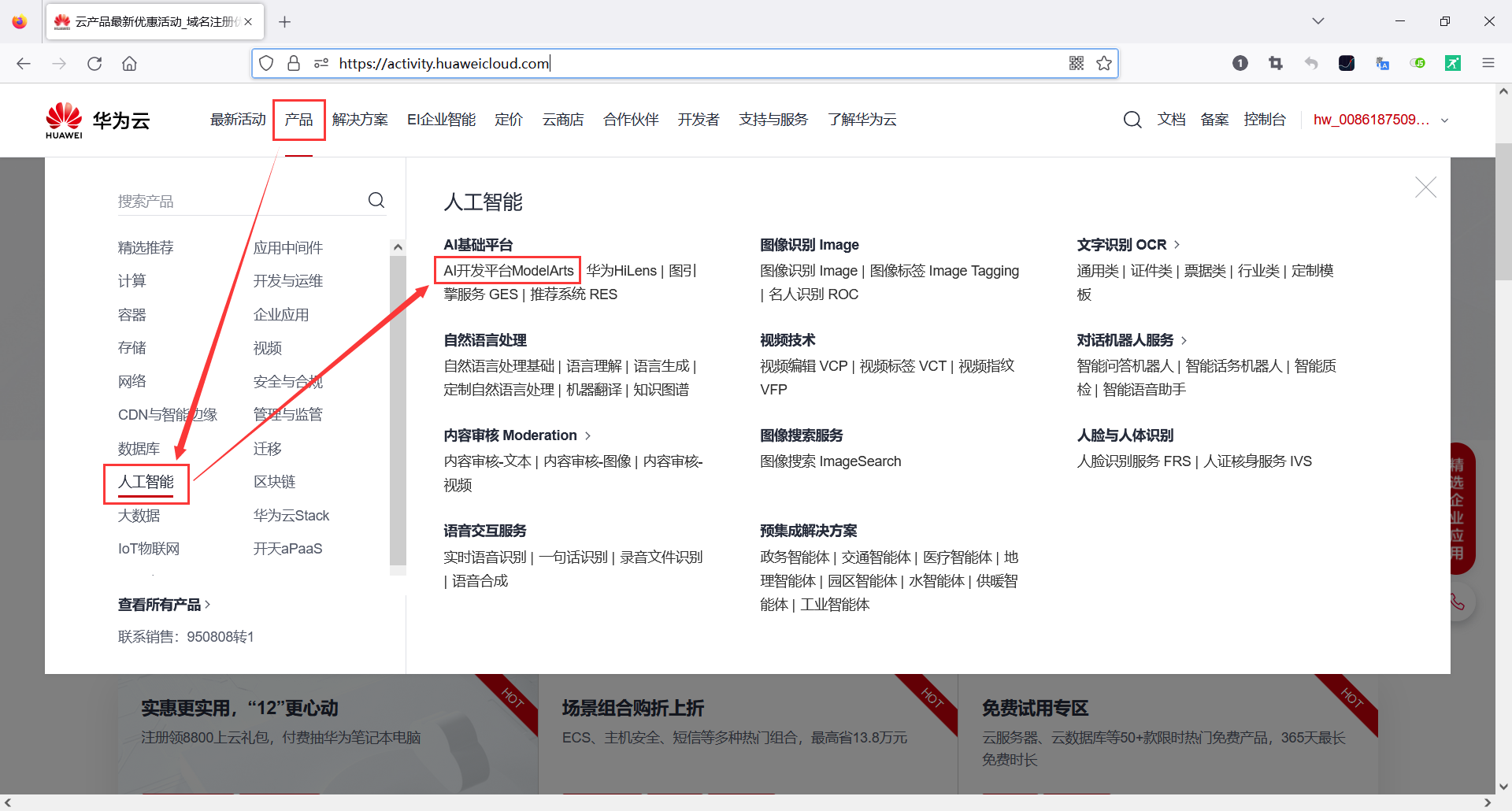The width and height of the screenshot is (1512, 811).
Task: Open the Firefox application hamburger menu
Action: click(x=1488, y=63)
